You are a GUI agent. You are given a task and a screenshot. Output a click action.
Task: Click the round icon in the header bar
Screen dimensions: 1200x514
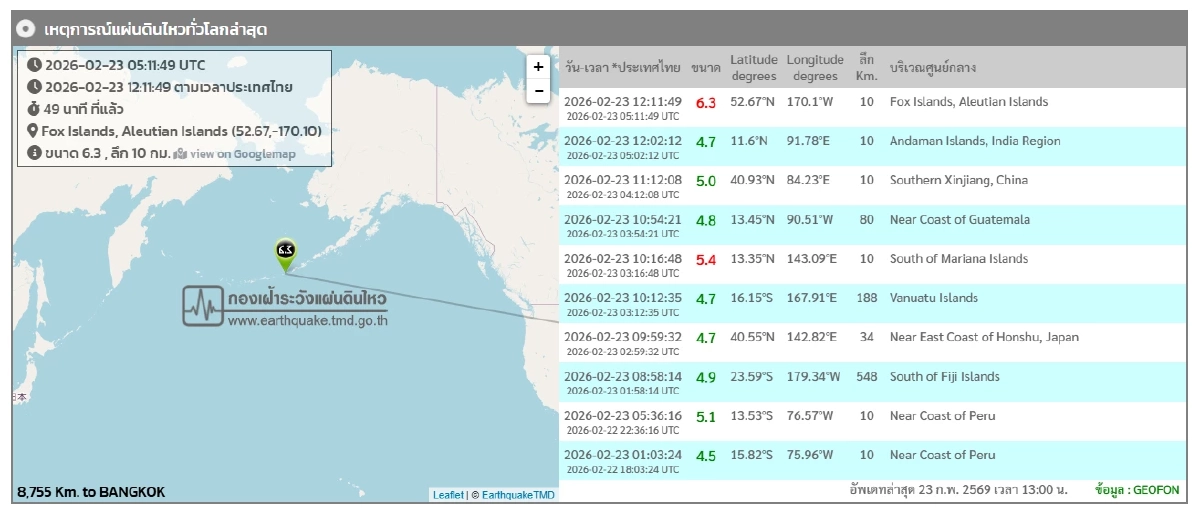coord(28,29)
